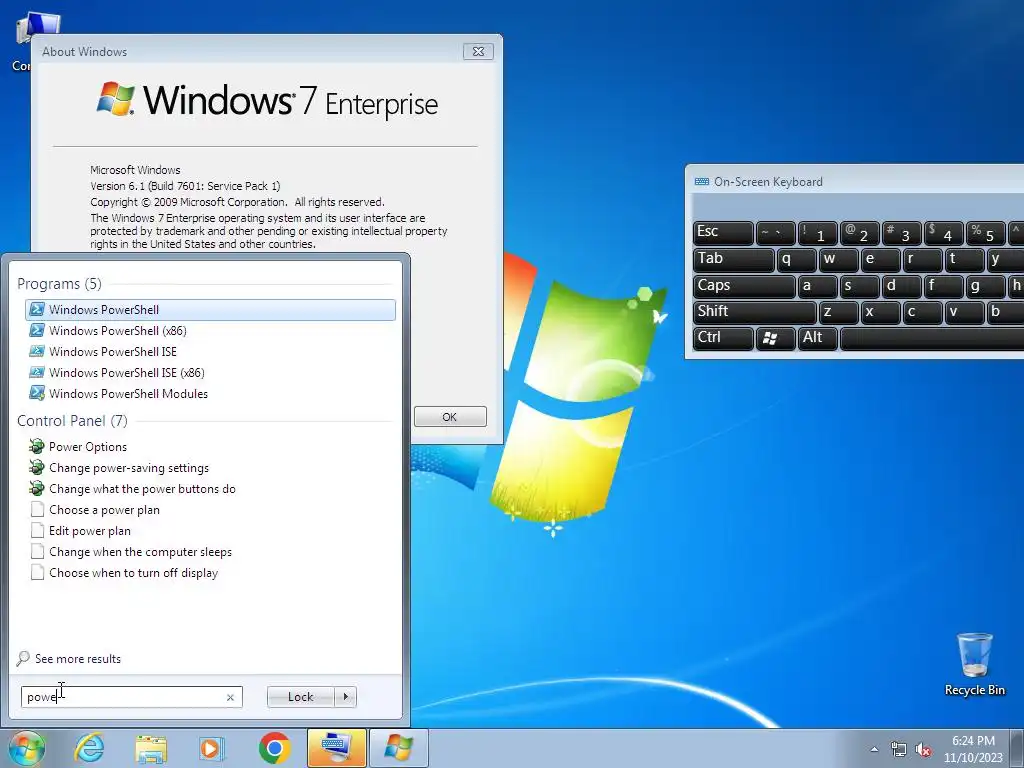Screen dimensions: 1024x768
Task: Click the 4 key on On-Screen Keyboard
Action: [x=943, y=232]
